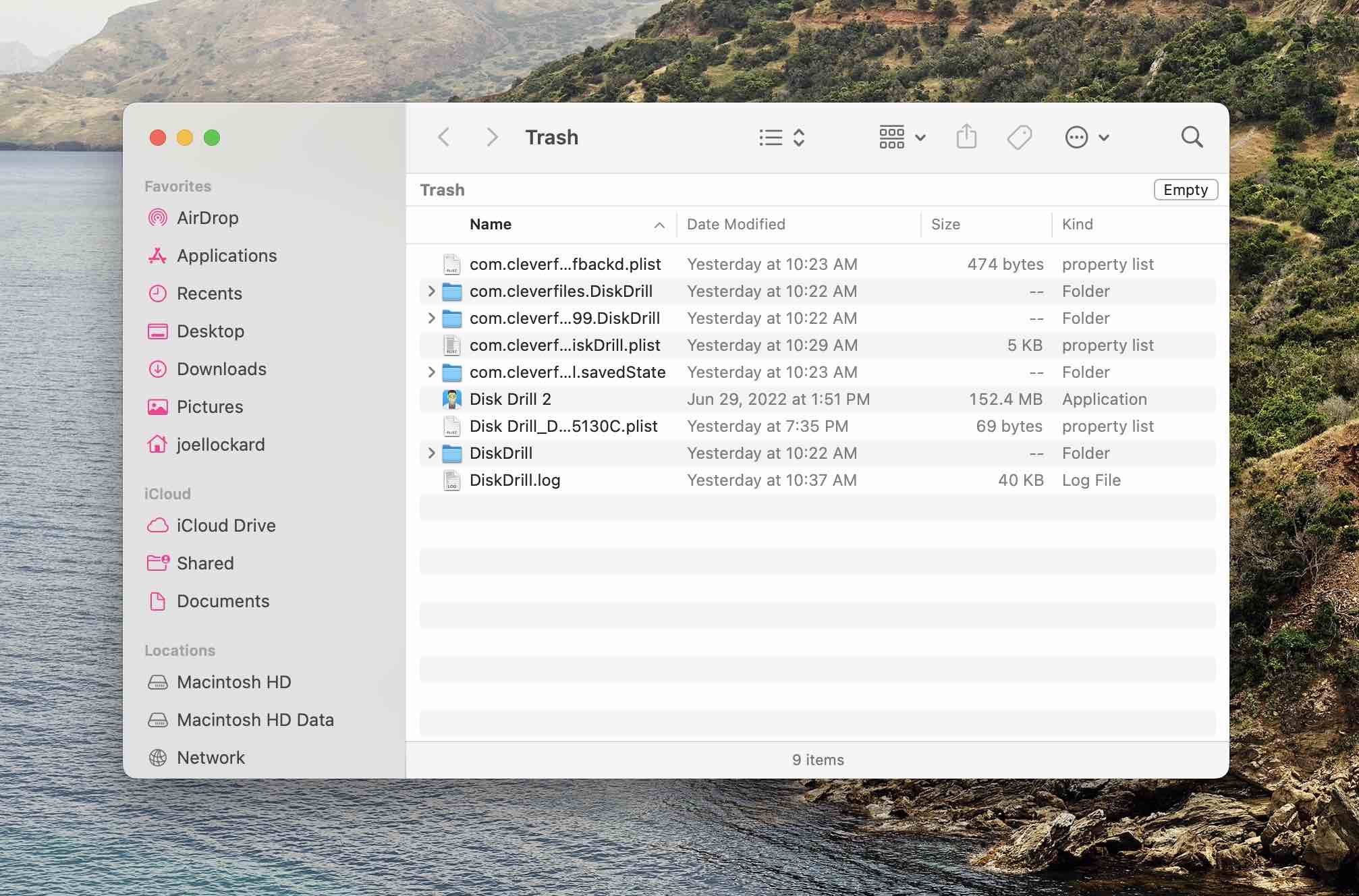Expand the com.cleverf...l.savedState folder
The height and width of the screenshot is (896, 1359).
pyautogui.click(x=431, y=372)
